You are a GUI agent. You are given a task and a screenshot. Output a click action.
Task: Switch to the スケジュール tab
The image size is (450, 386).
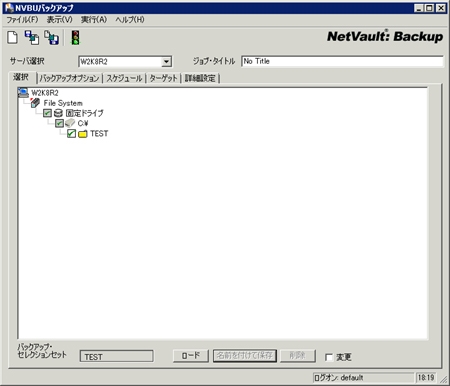(x=124, y=78)
